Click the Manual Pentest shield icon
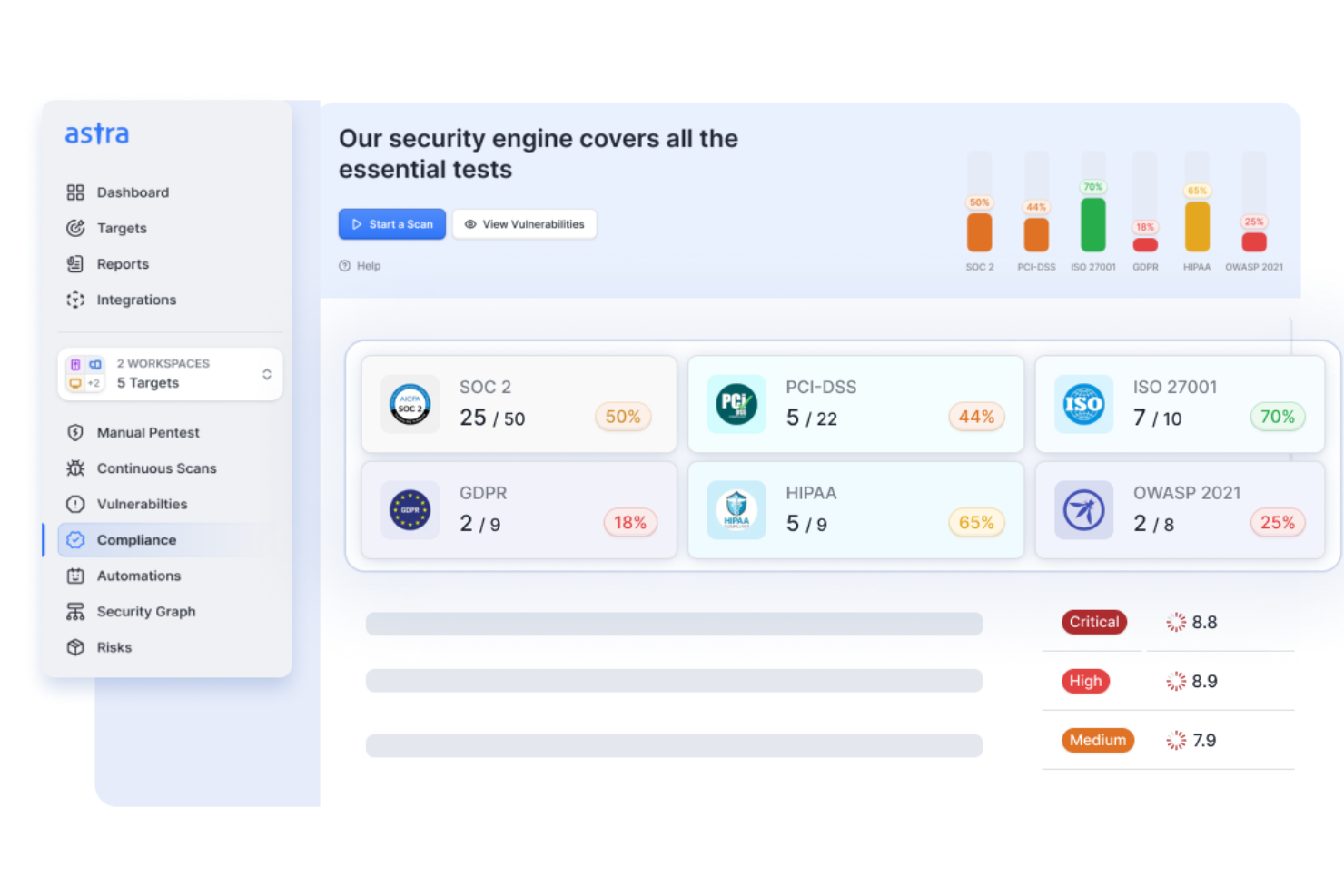1344x896 pixels. (x=75, y=433)
